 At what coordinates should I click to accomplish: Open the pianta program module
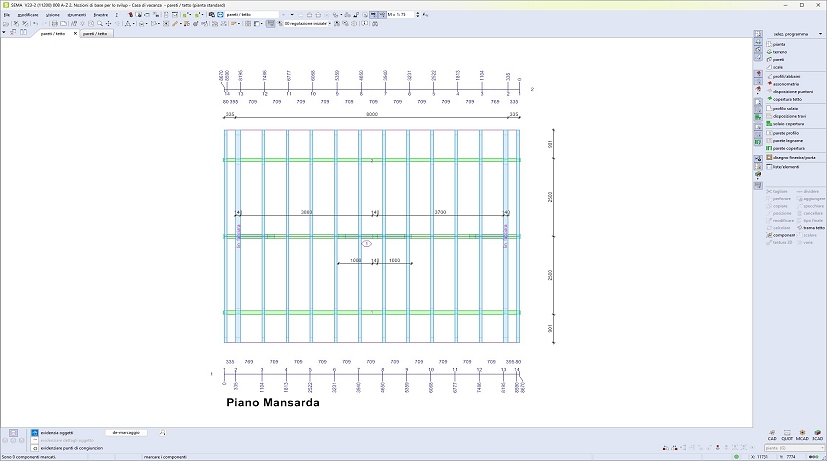(x=778, y=44)
